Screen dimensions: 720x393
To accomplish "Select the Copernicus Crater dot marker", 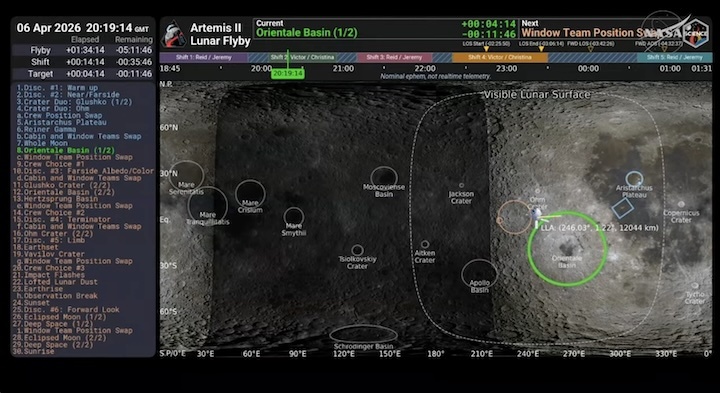I will point(681,204).
